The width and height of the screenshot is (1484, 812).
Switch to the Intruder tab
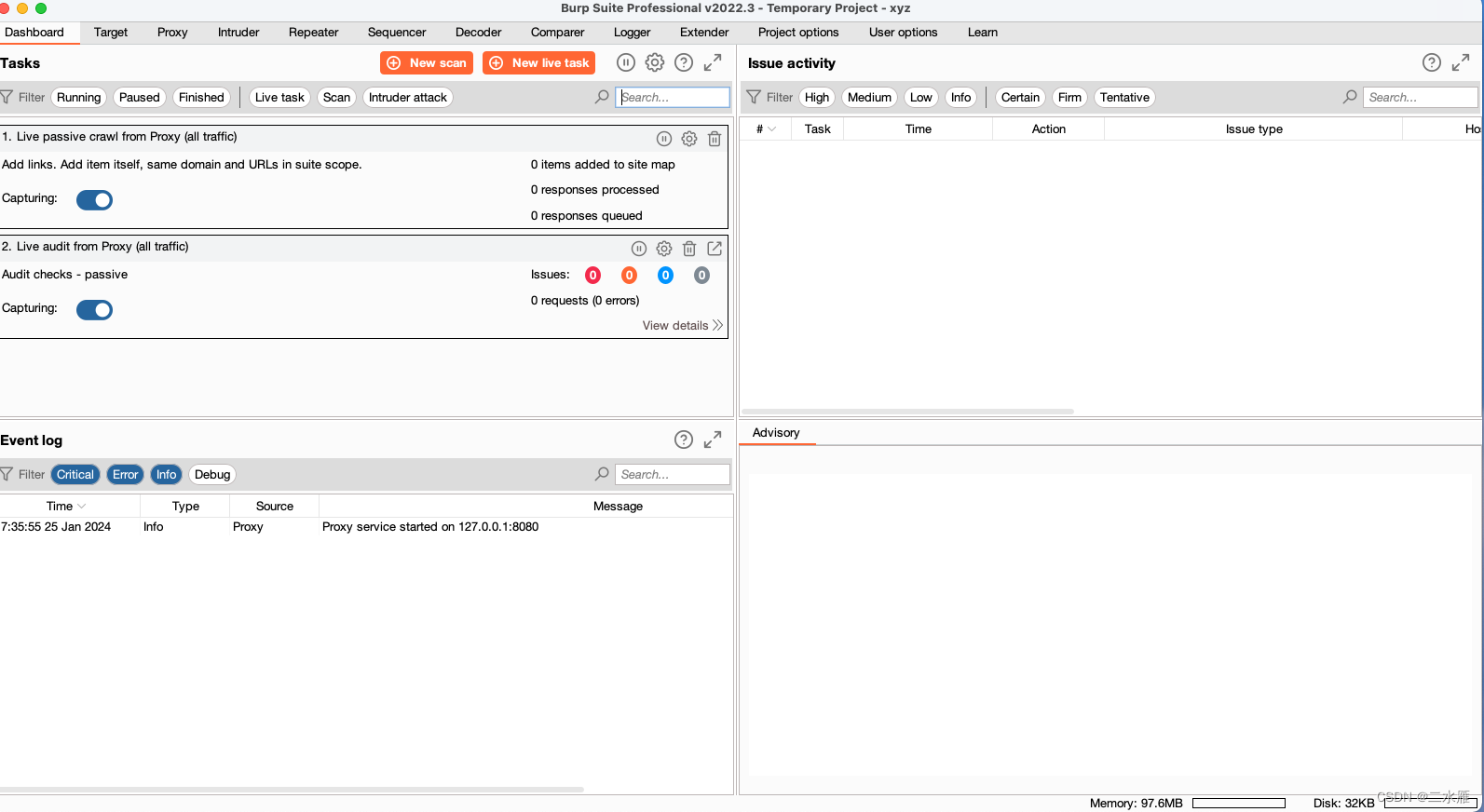238,32
